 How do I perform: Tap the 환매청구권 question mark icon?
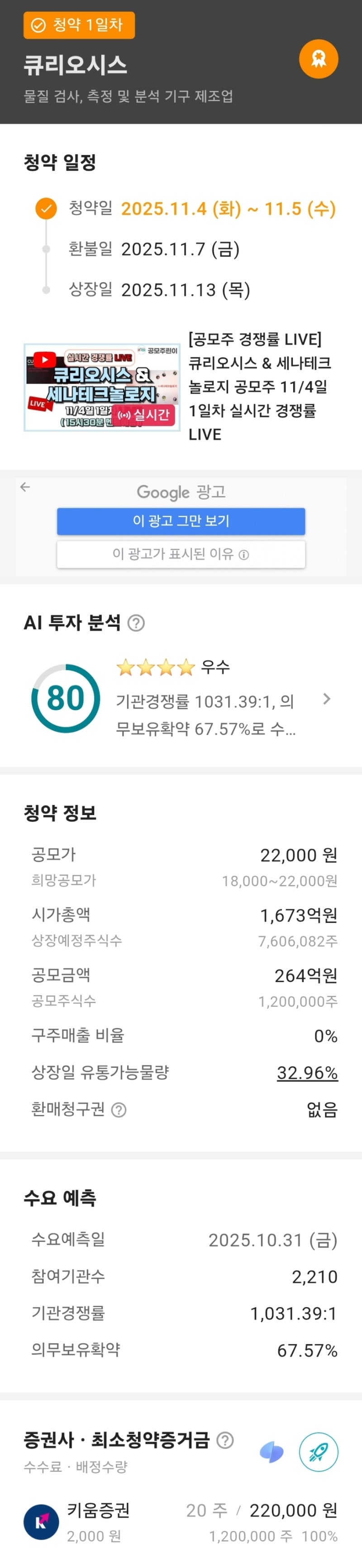119,1109
